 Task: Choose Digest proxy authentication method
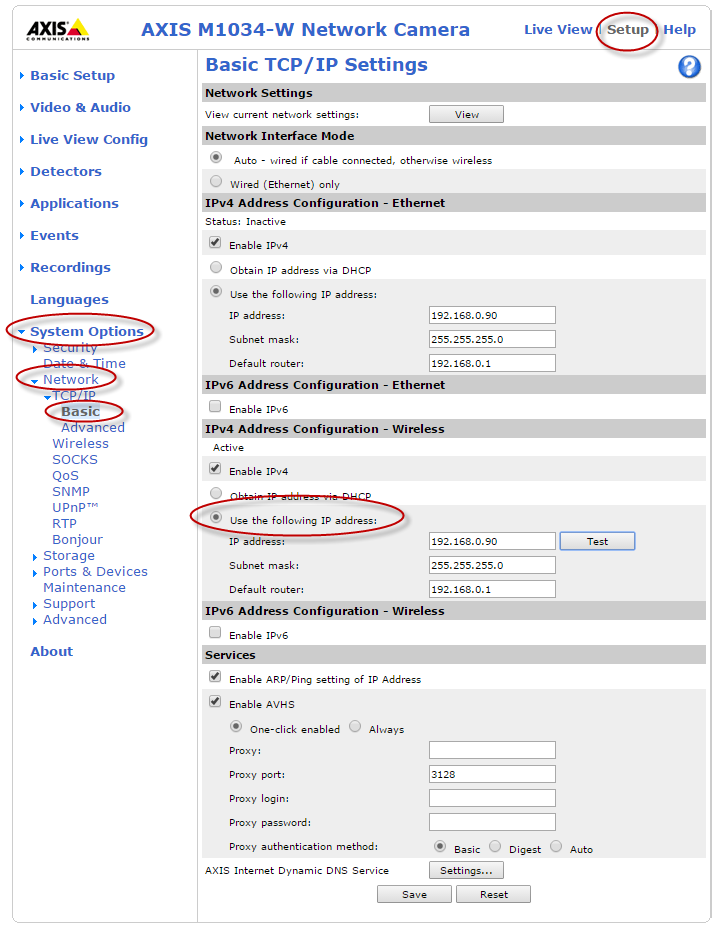pyautogui.click(x=495, y=846)
